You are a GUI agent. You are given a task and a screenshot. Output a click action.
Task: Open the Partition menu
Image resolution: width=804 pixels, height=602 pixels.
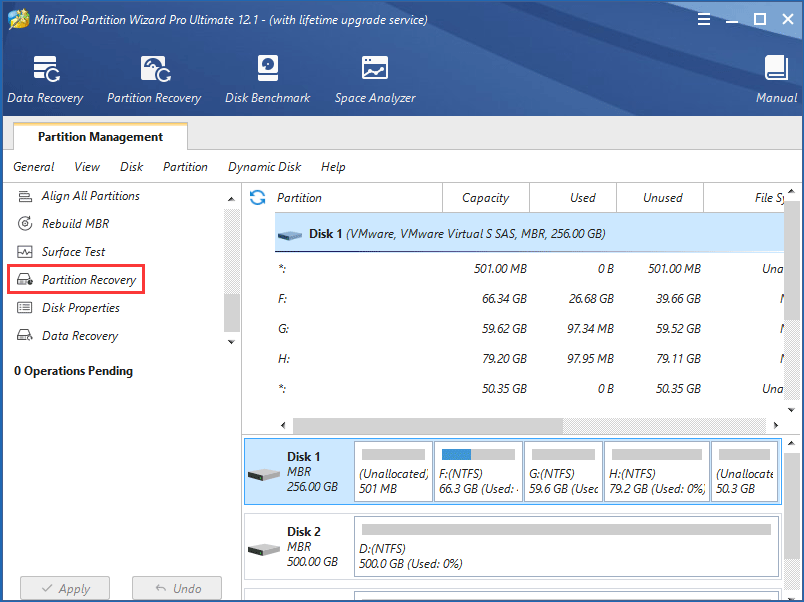point(185,167)
